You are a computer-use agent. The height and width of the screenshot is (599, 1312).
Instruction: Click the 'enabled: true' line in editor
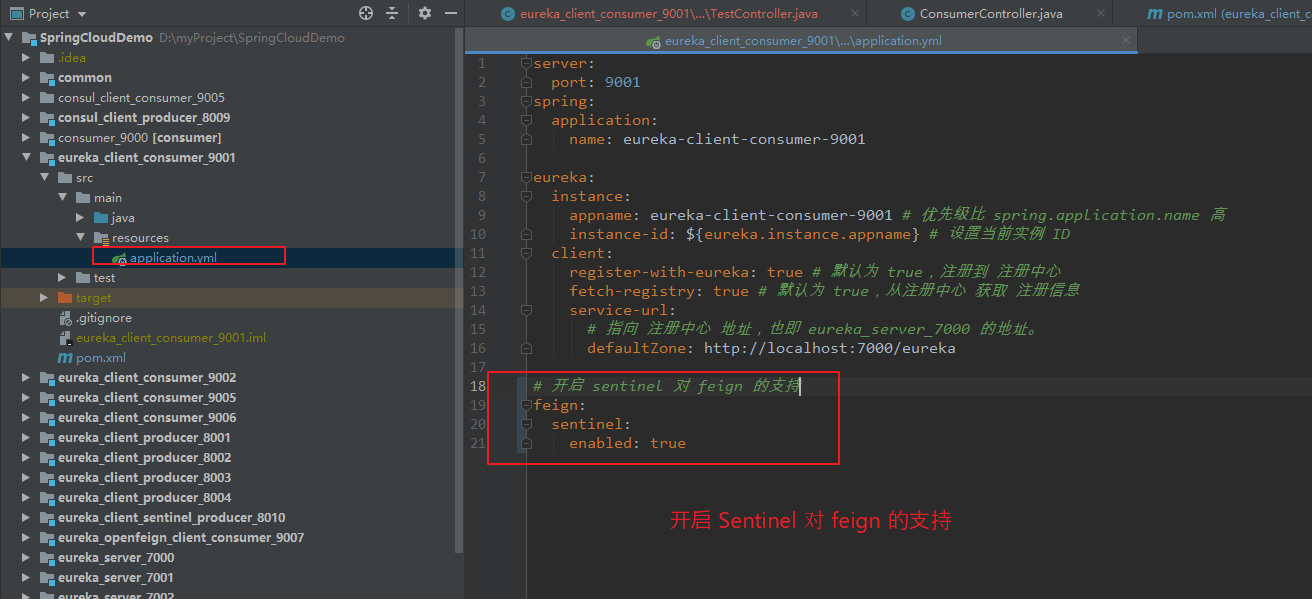point(627,443)
